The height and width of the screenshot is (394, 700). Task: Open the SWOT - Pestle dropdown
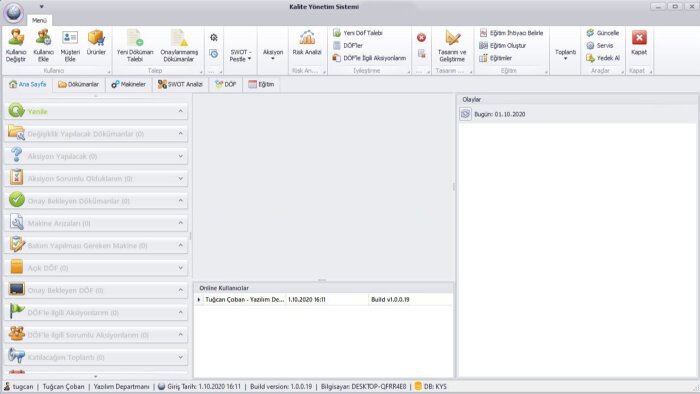tap(241, 55)
